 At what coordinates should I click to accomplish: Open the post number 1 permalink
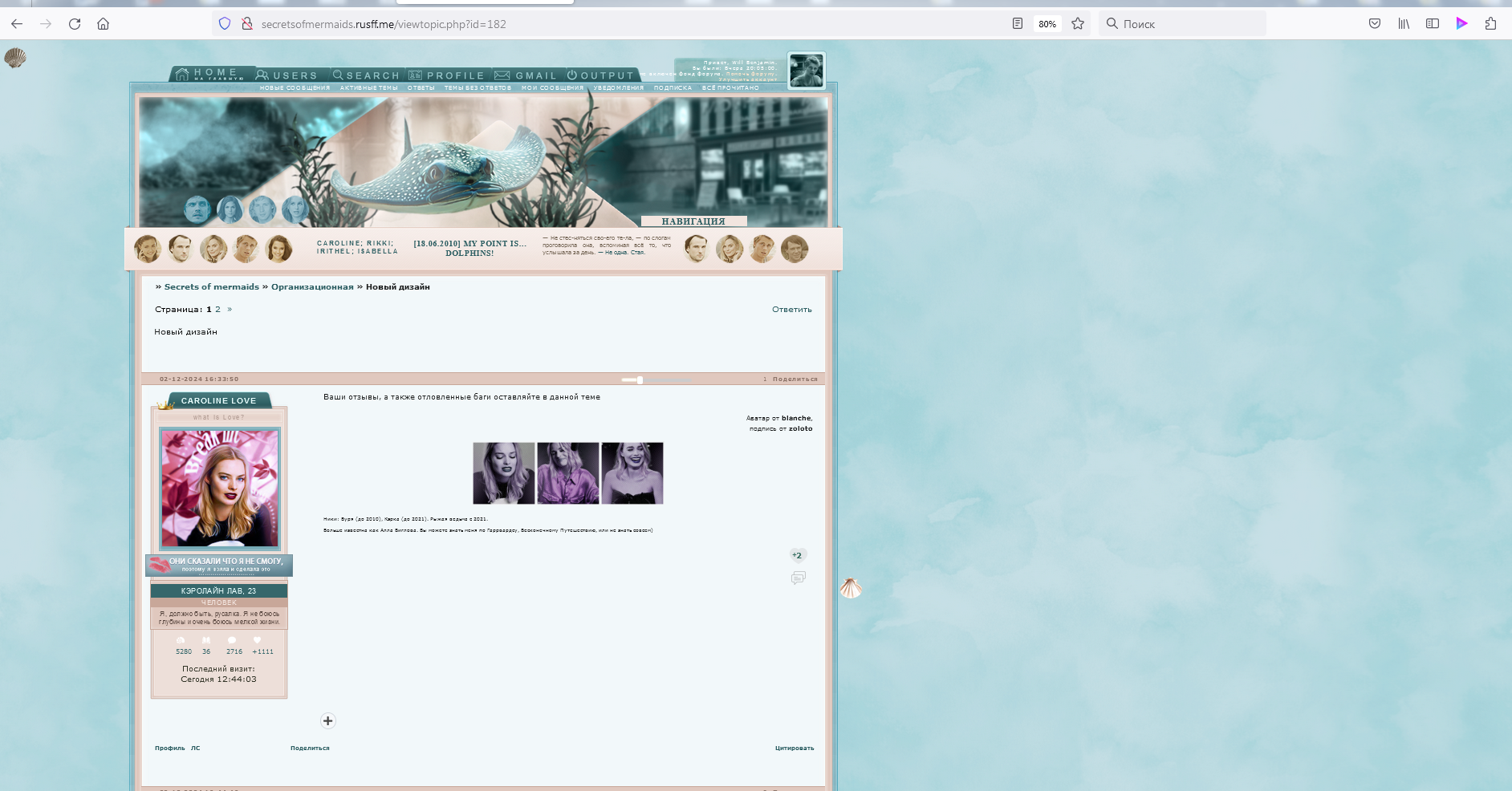pyautogui.click(x=765, y=379)
